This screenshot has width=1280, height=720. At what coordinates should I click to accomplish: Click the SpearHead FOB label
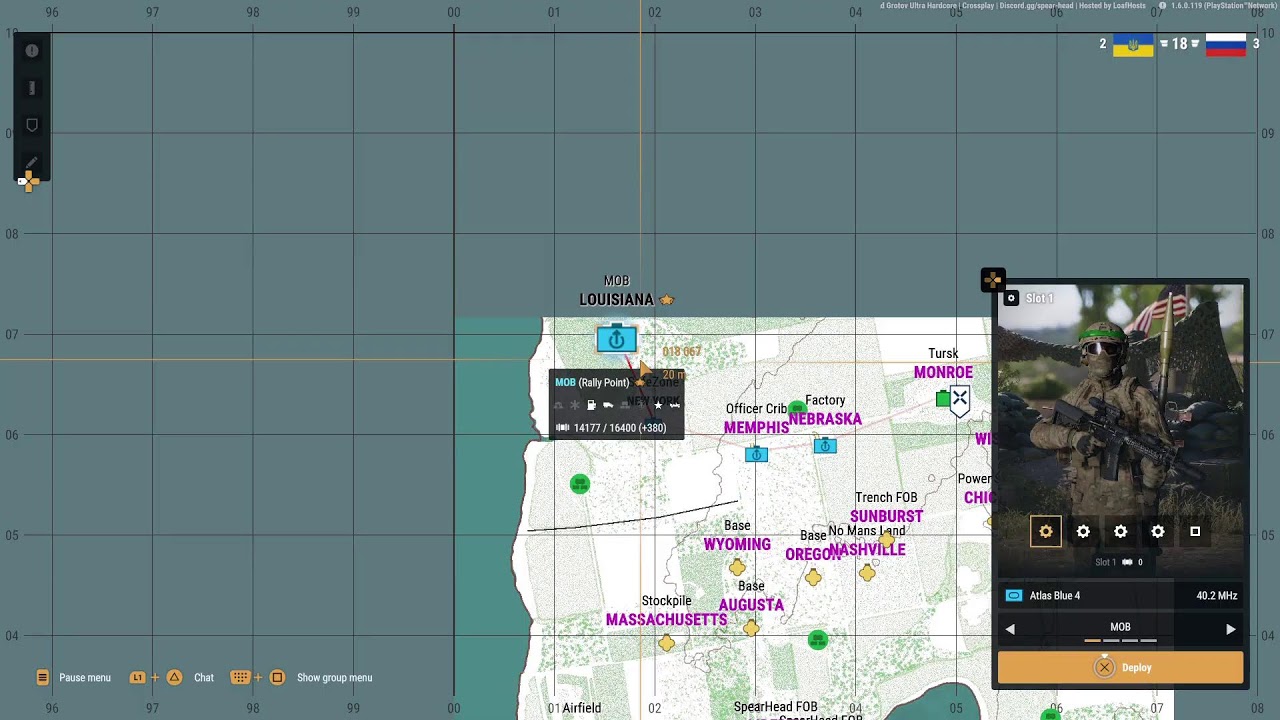(775, 707)
